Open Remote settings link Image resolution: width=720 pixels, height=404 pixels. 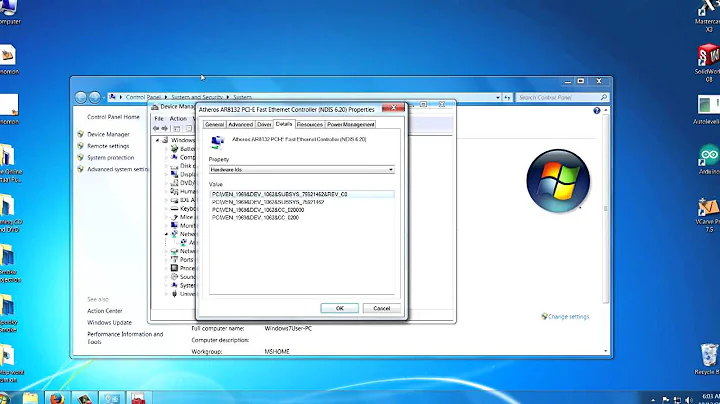108,146
